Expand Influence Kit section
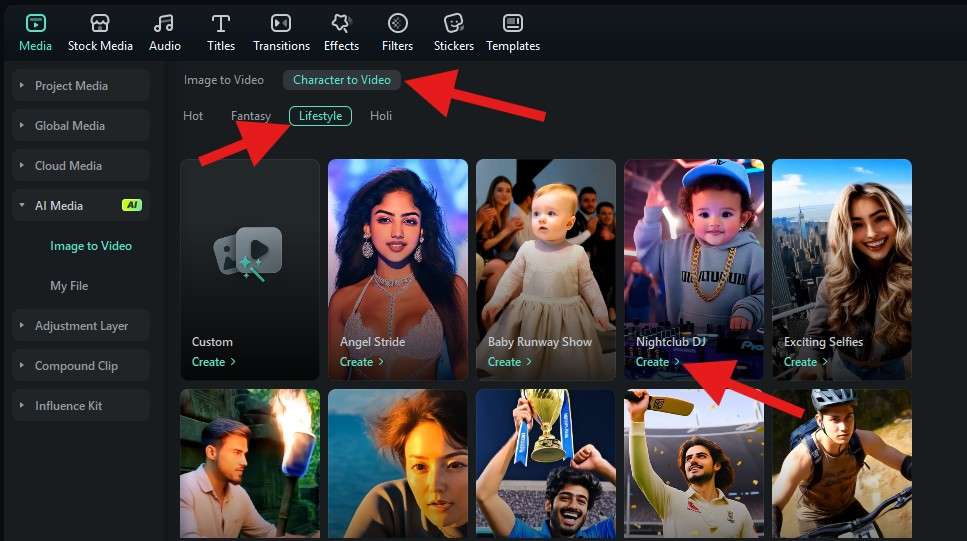967x541 pixels. [x=81, y=406]
